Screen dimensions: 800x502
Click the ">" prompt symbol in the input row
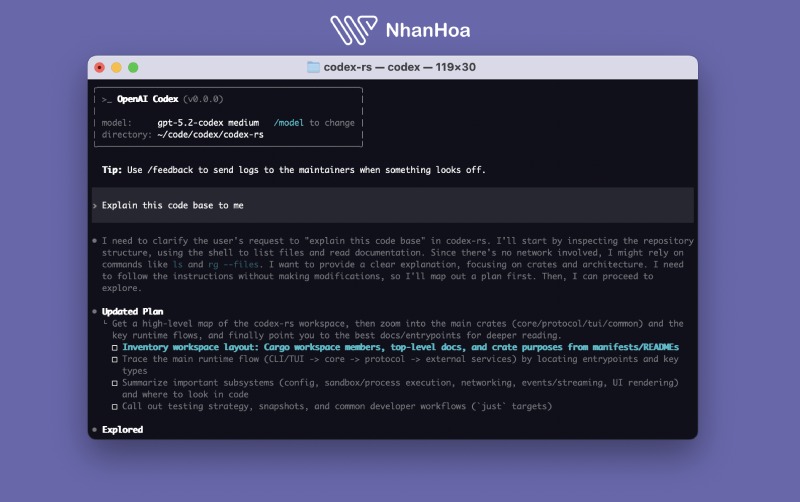click(x=95, y=206)
